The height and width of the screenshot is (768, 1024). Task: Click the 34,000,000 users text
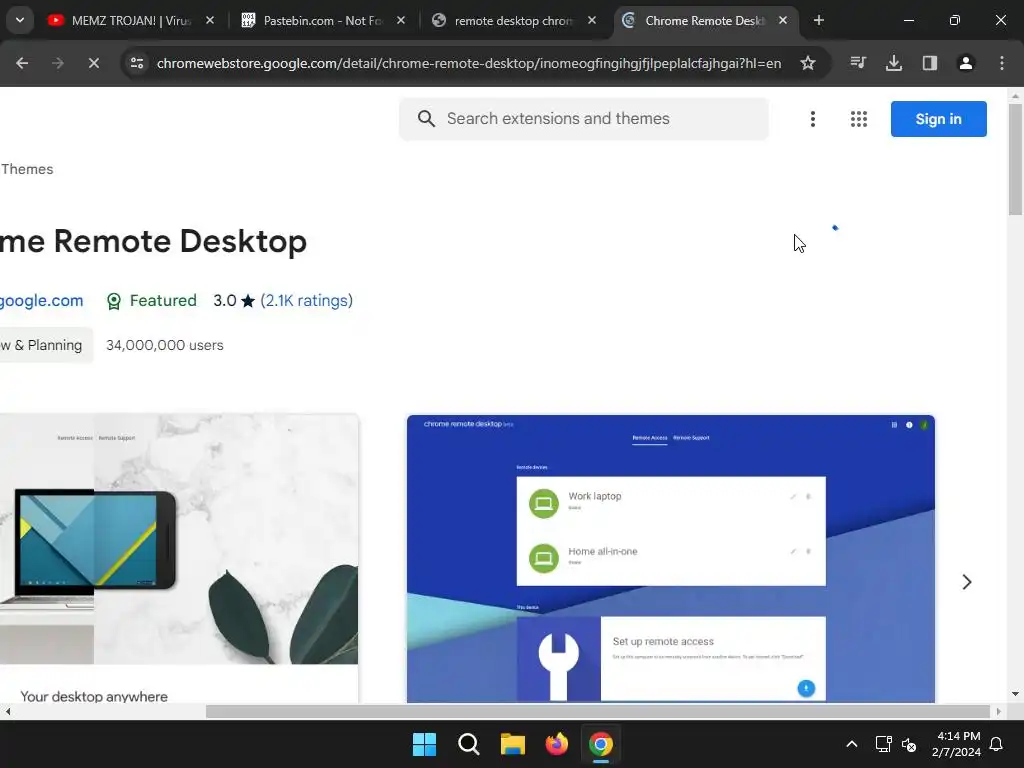point(165,345)
